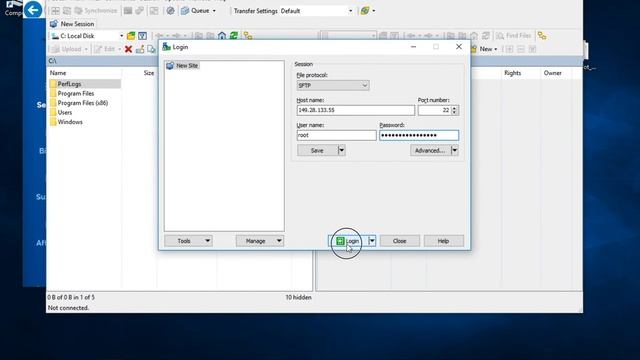This screenshot has width=640, height=360.
Task: Select the Windows folder
Action: click(70, 122)
